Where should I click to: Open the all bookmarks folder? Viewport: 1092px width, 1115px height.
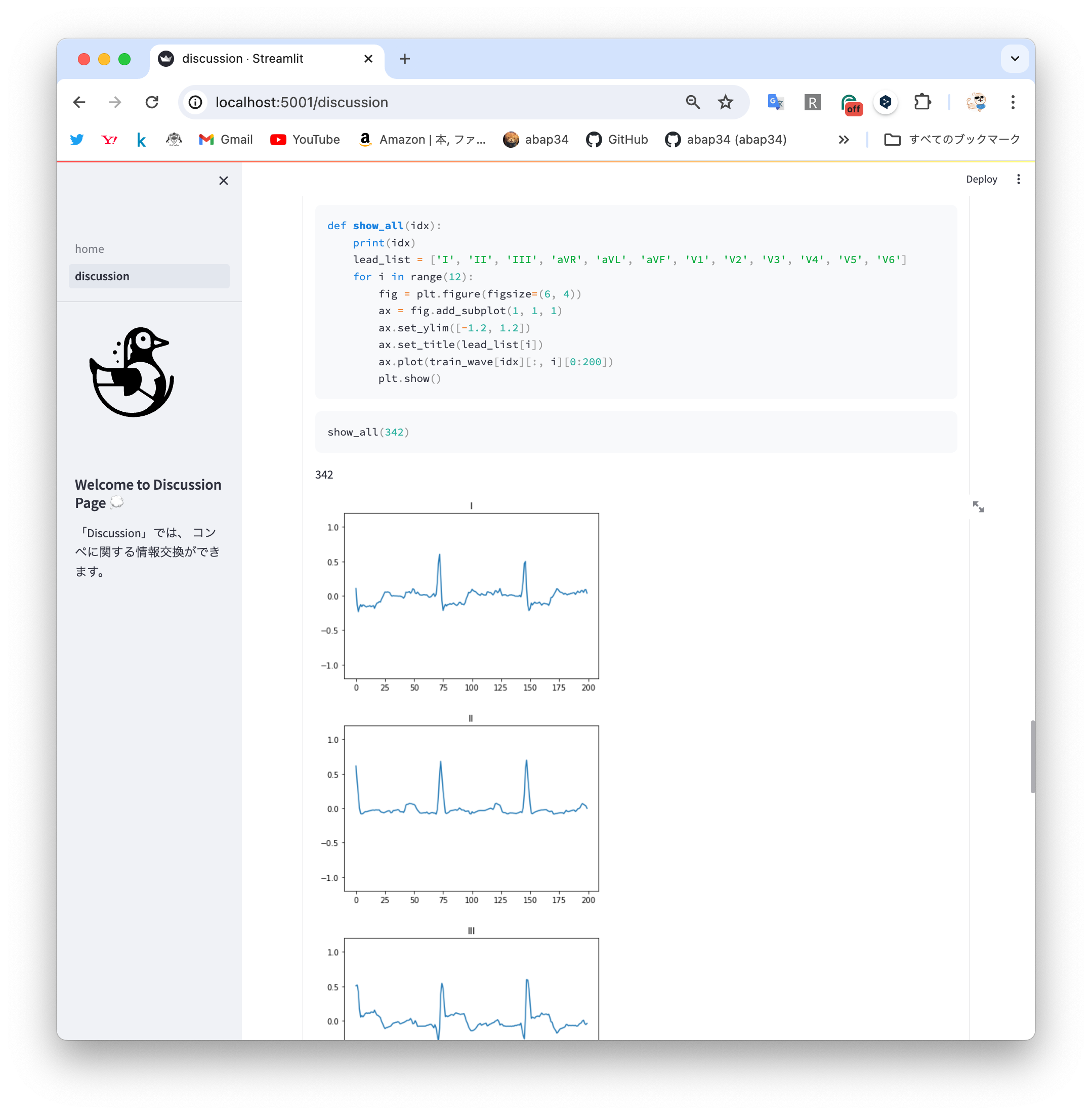click(952, 139)
